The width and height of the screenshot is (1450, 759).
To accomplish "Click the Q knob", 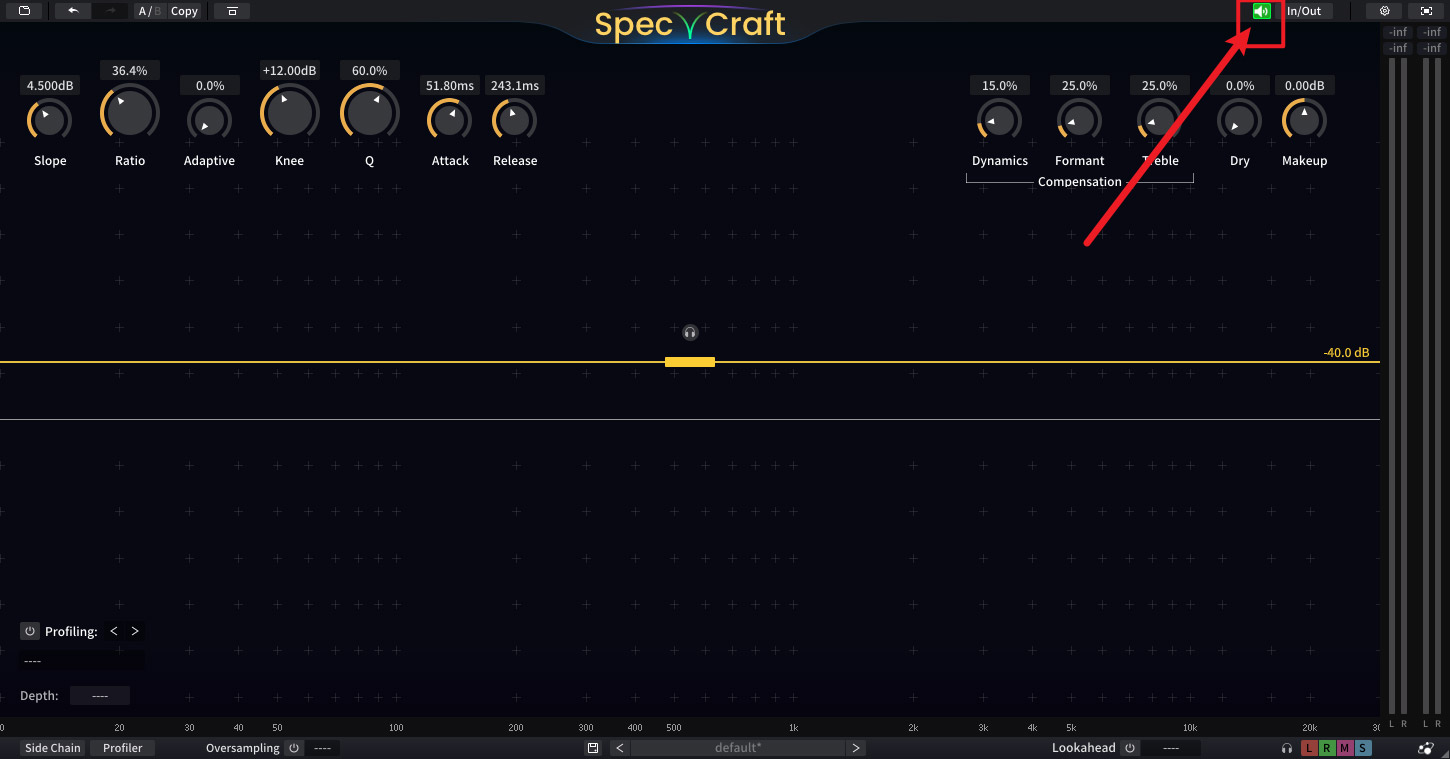I will tap(370, 111).
